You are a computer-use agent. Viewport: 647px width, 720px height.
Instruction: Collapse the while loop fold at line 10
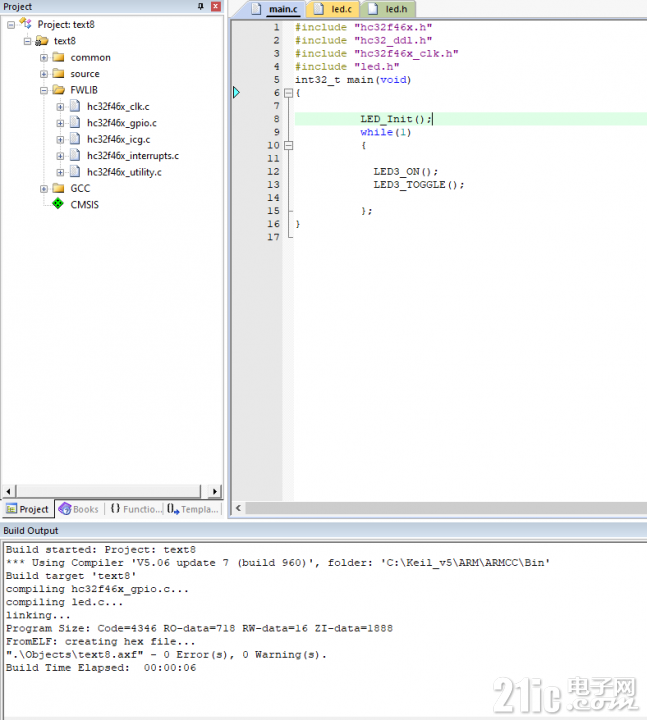(x=288, y=146)
